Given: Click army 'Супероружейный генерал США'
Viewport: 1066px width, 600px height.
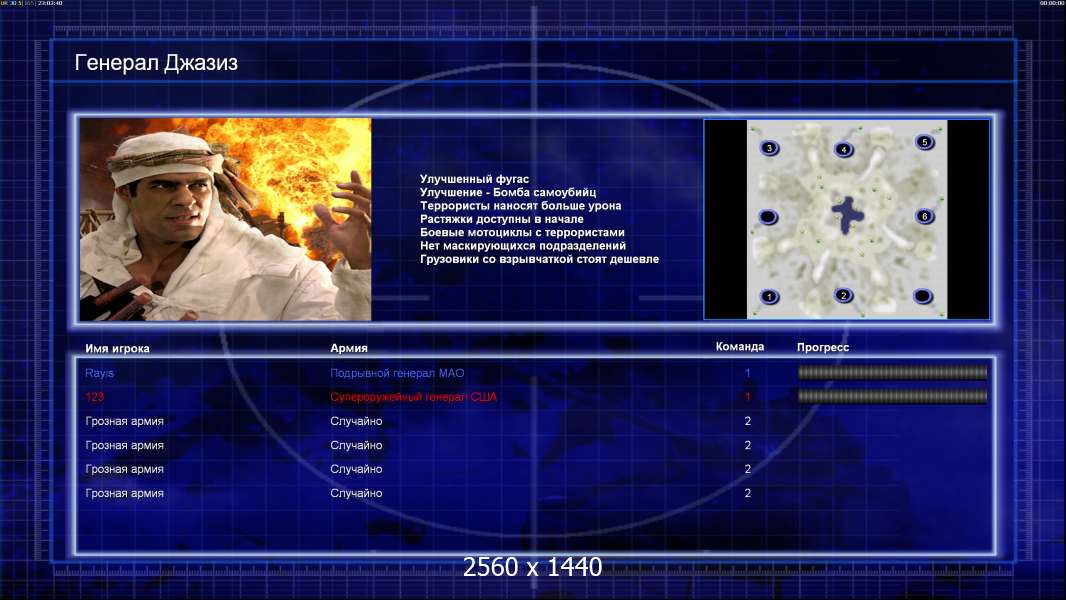Looking at the screenshot, I should pyautogui.click(x=413, y=397).
